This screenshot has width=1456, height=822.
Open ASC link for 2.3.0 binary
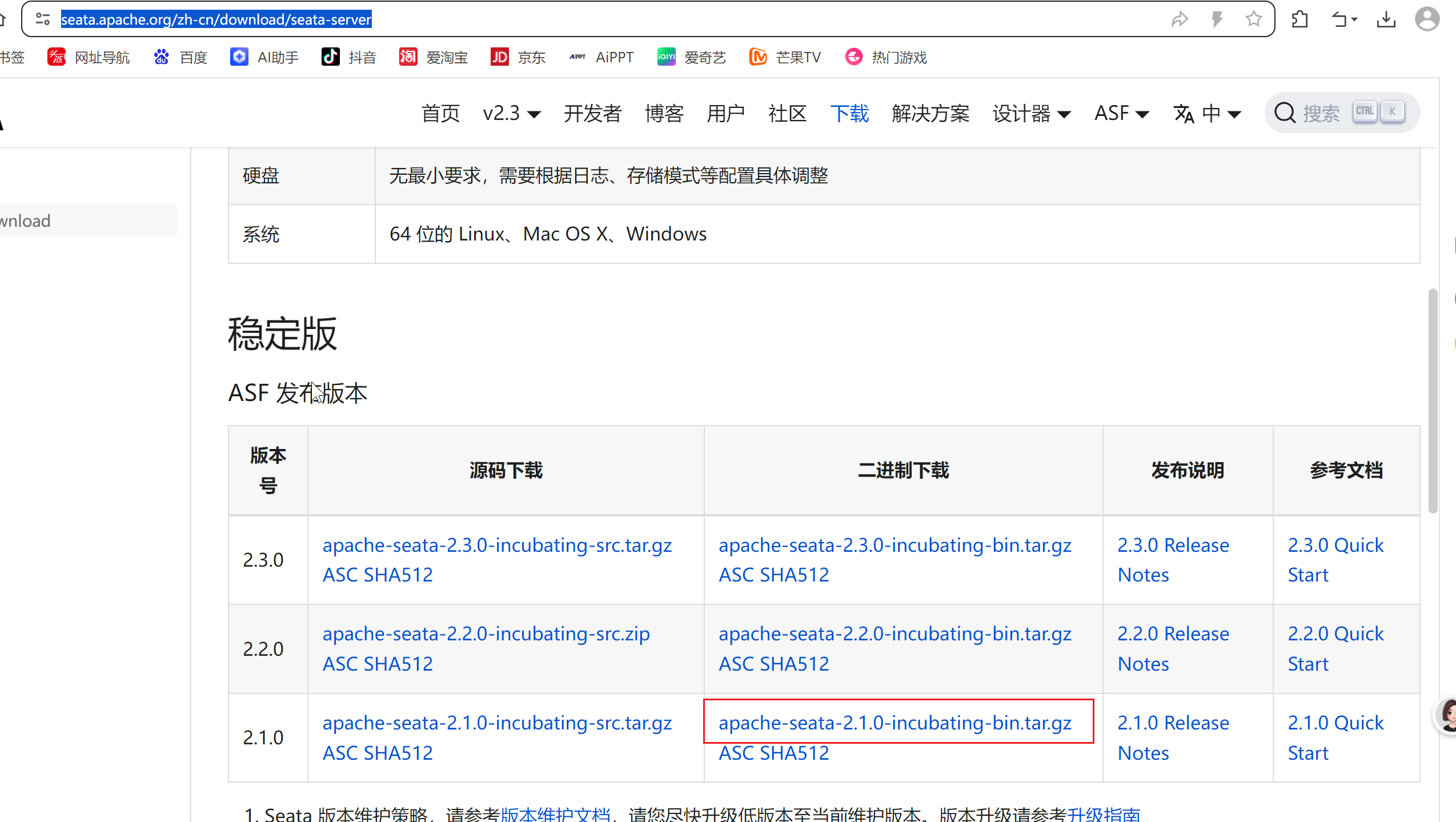point(736,575)
